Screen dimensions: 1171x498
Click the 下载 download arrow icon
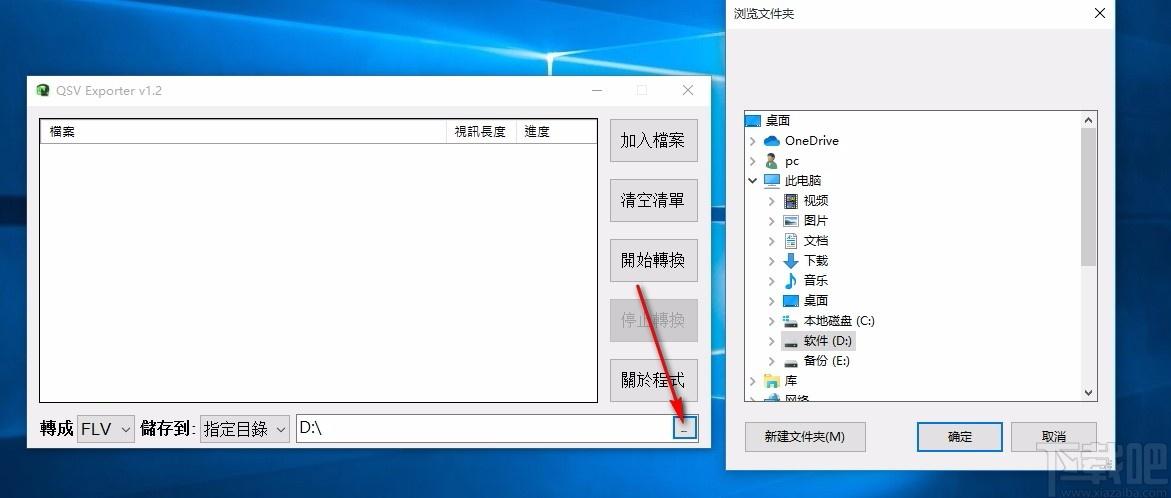coord(791,261)
